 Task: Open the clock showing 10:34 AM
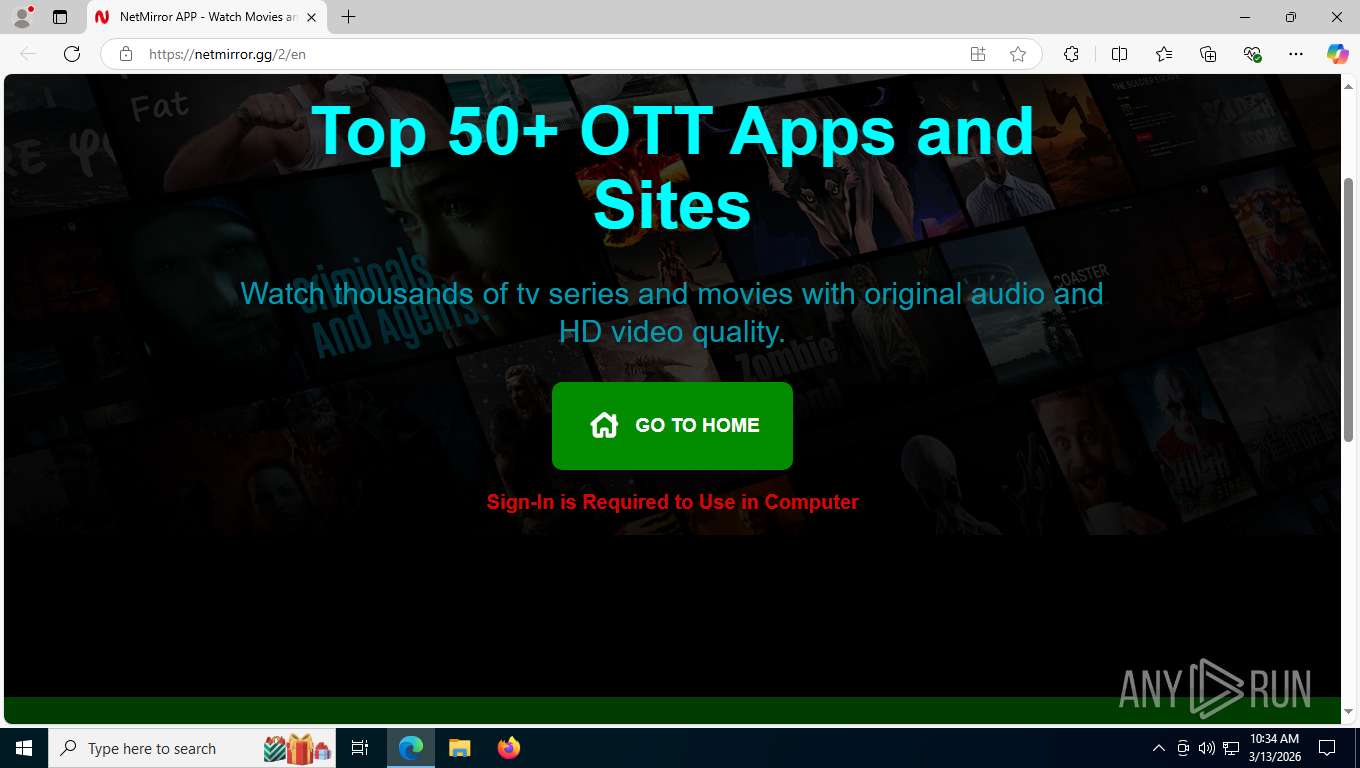point(1275,748)
